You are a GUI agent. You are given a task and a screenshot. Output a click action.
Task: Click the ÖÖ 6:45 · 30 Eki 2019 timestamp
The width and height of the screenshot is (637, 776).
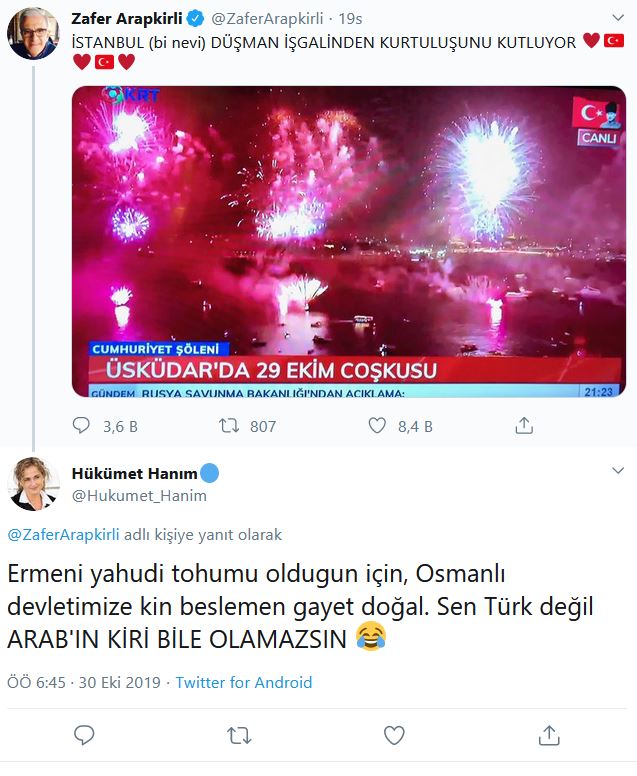[84, 682]
